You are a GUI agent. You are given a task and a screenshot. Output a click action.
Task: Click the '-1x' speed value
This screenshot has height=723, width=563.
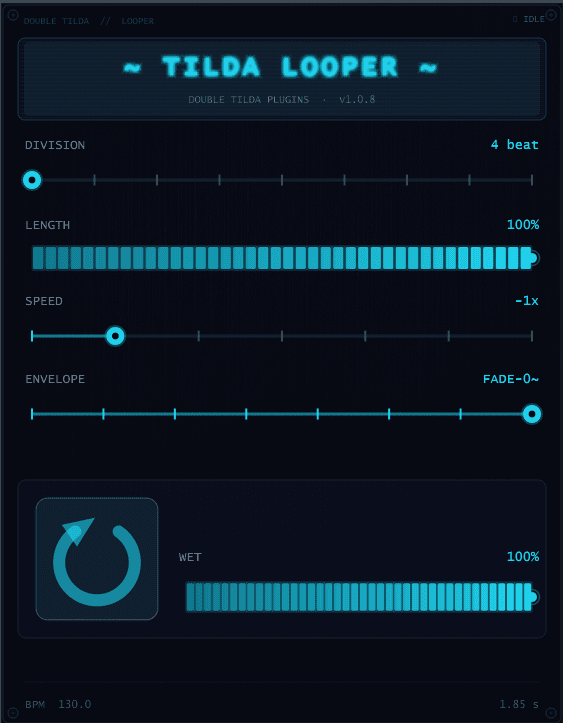527,301
